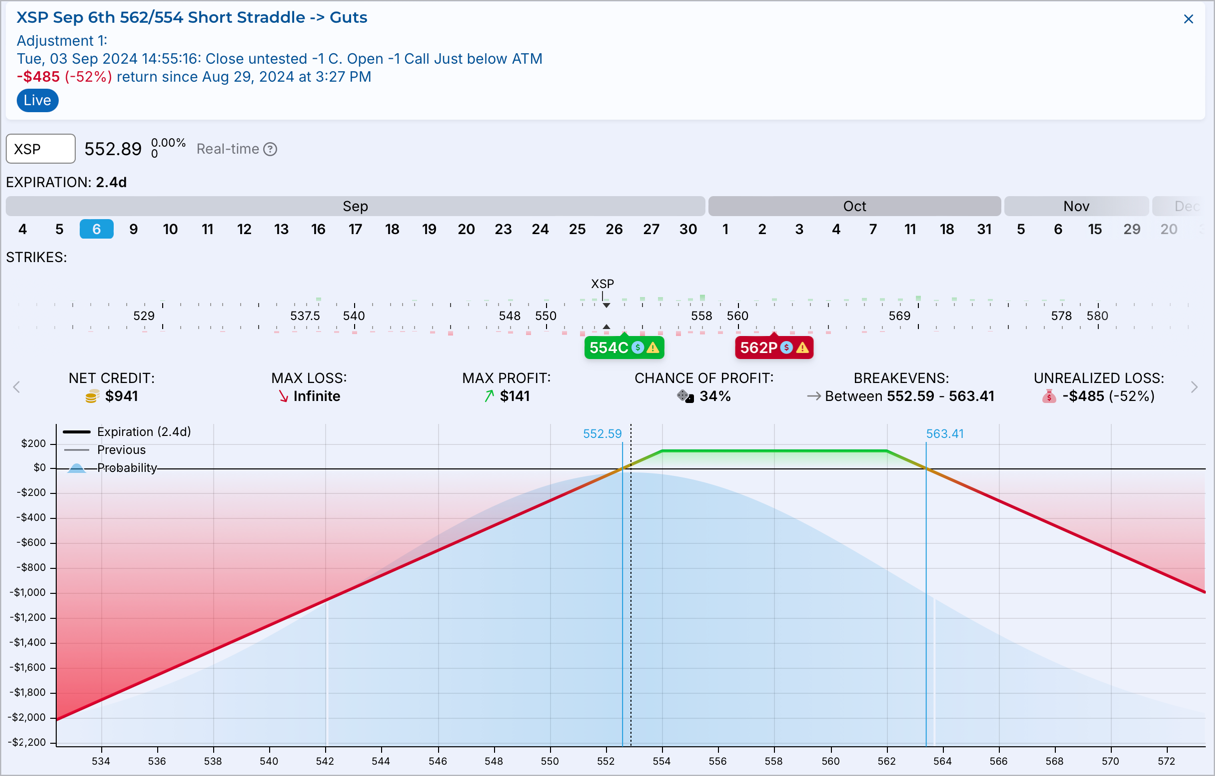Click the dice icon for Chance of Profit
1215x776 pixels.
[685, 397]
